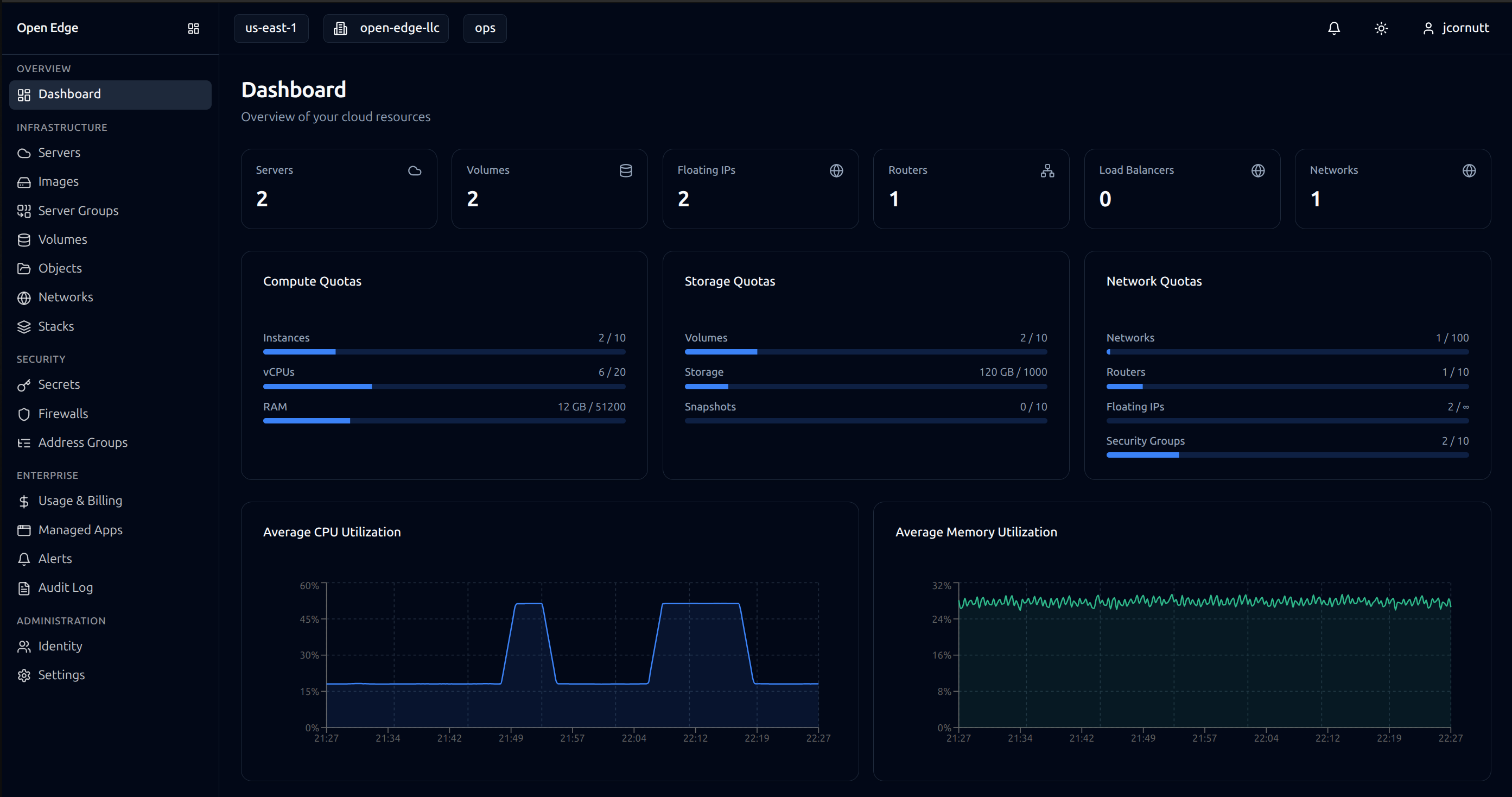
Task: Click the Usage & Billing link
Action: click(80, 501)
